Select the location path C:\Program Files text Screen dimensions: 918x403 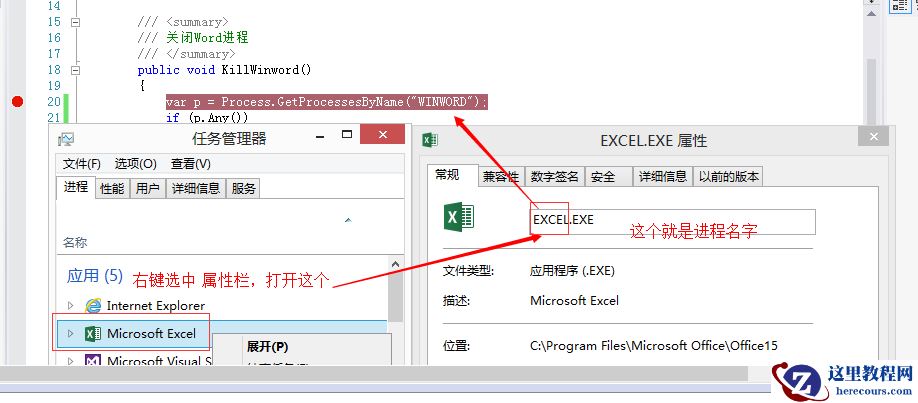coord(654,346)
